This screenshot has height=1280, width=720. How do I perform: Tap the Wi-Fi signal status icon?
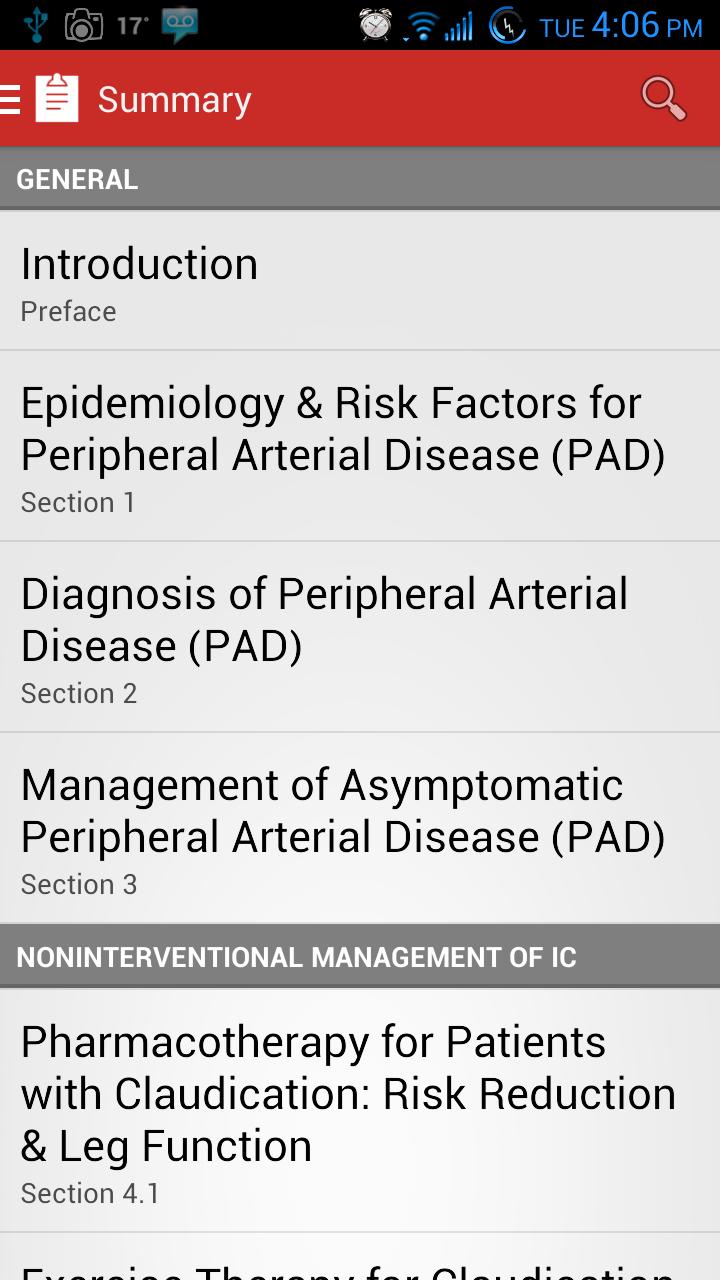(x=422, y=26)
